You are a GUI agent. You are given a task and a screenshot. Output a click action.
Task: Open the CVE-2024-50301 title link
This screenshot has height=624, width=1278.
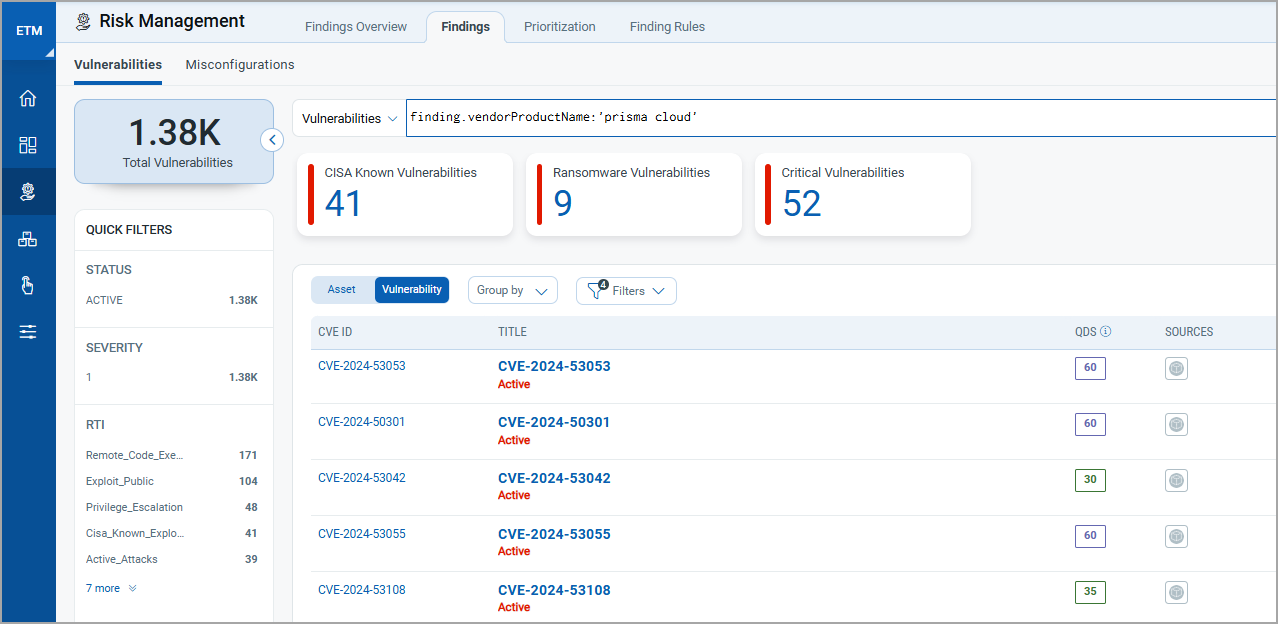[x=554, y=422]
